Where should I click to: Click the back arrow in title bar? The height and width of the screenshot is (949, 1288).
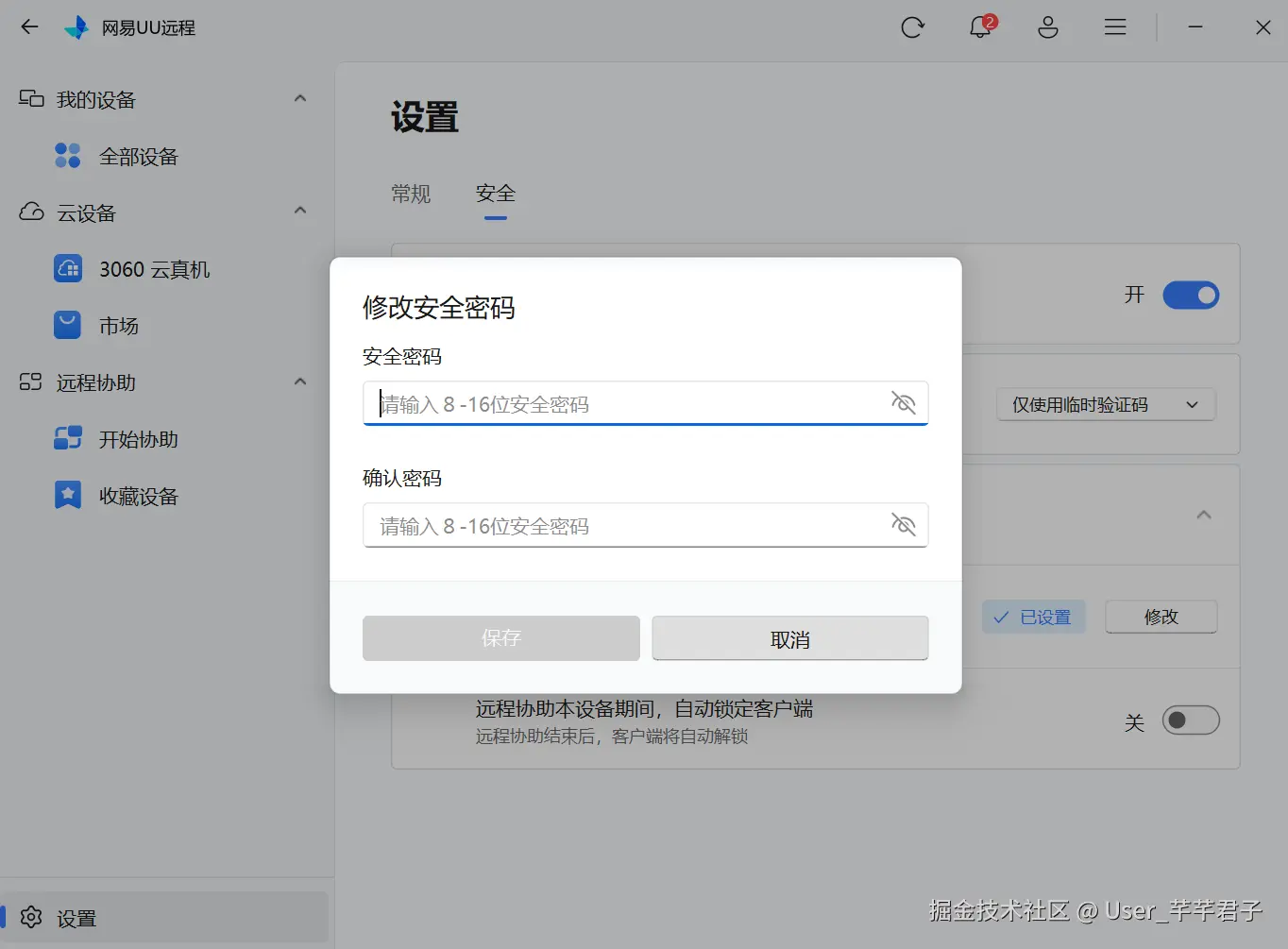pyautogui.click(x=29, y=27)
